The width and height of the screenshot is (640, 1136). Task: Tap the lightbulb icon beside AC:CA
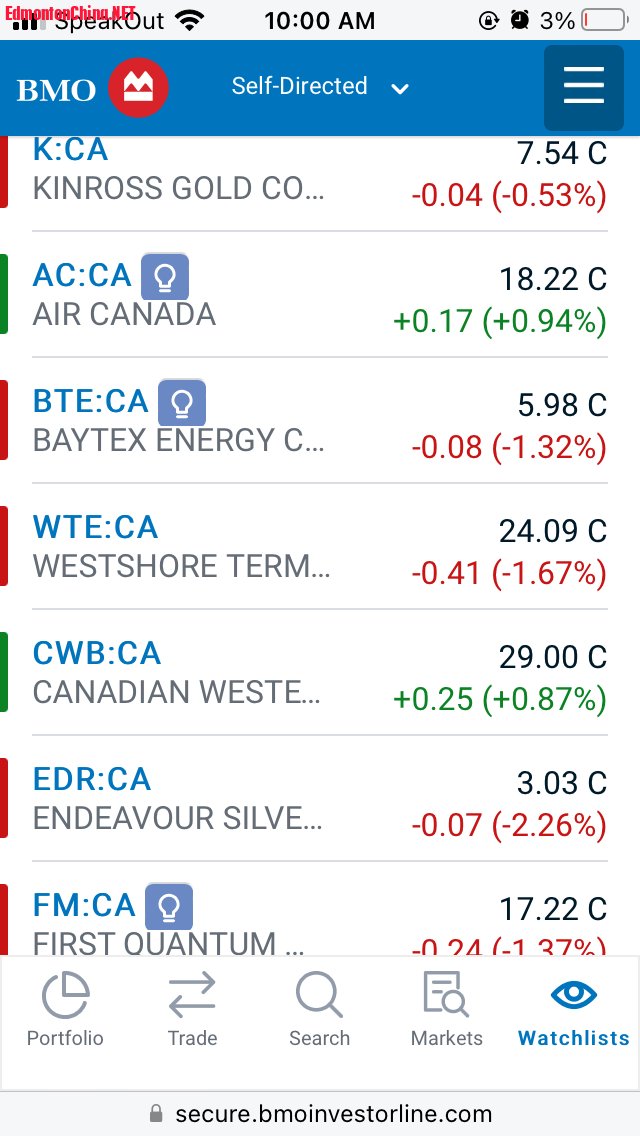(x=165, y=277)
